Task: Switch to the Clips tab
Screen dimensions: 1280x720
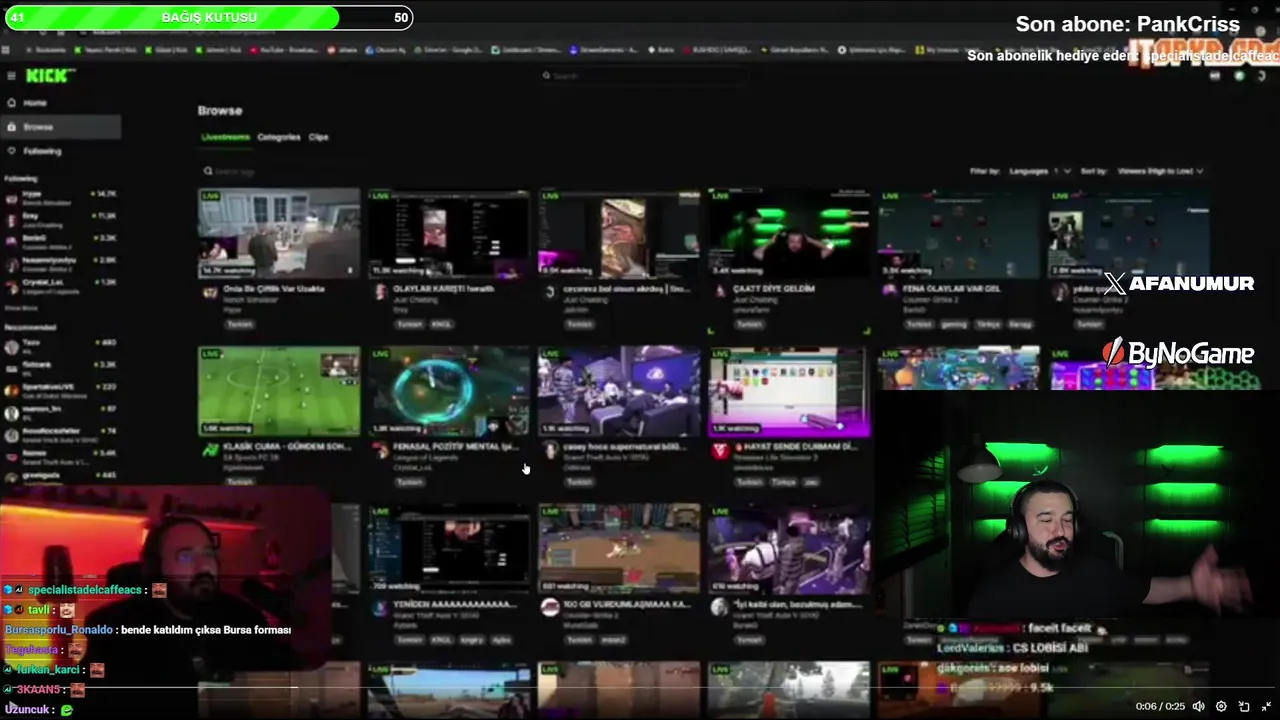Action: pos(318,137)
